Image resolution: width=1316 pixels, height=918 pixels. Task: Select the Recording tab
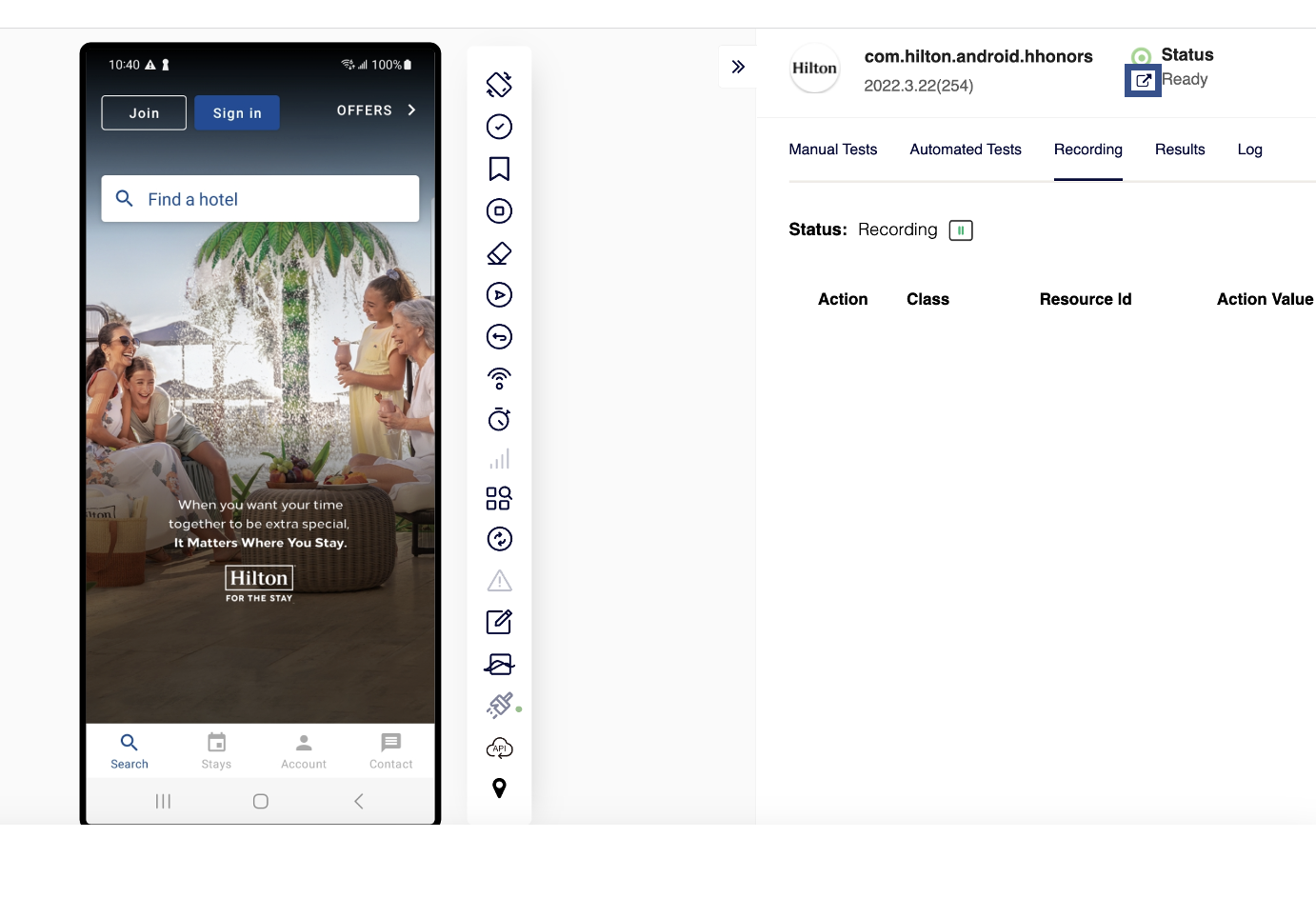click(1088, 150)
